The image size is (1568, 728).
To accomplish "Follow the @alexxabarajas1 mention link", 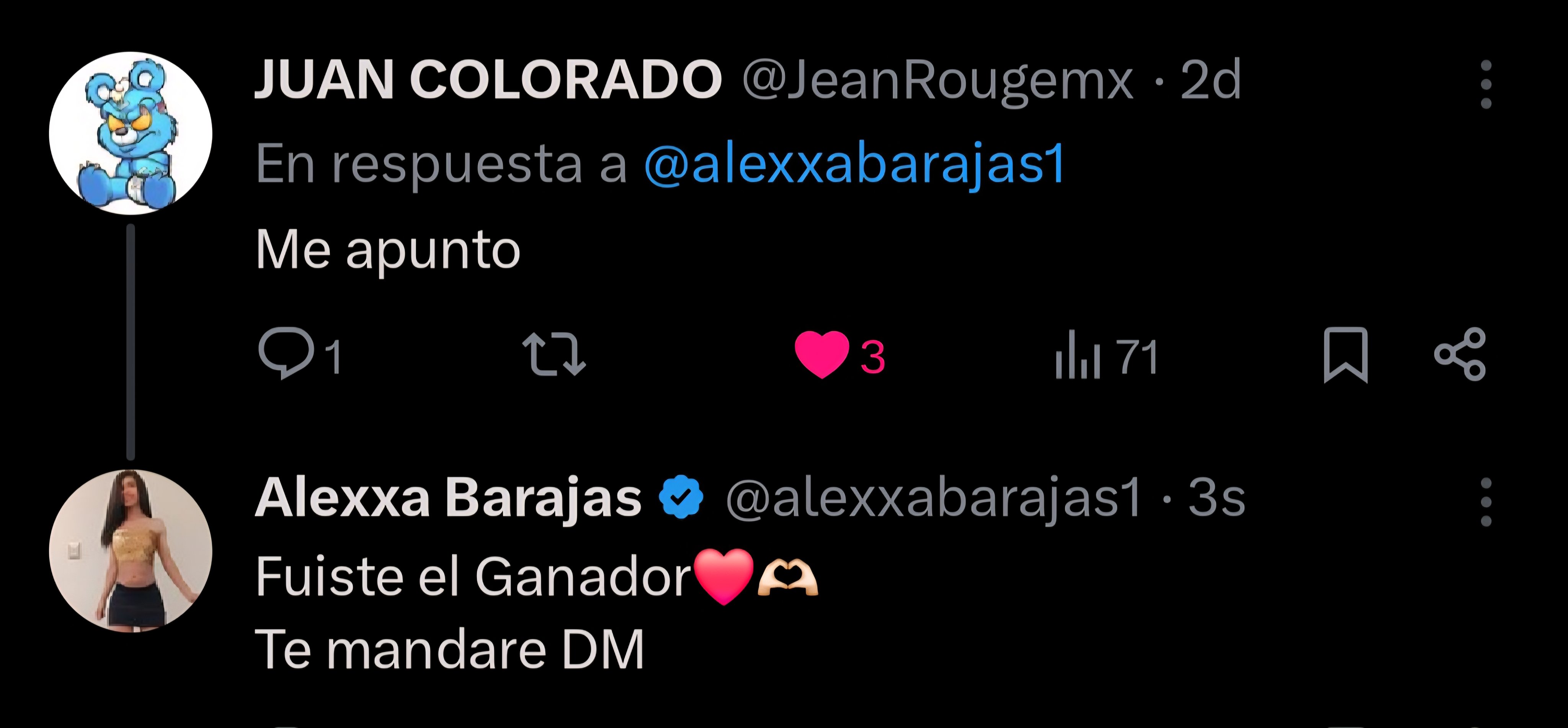I will pyautogui.click(x=854, y=164).
